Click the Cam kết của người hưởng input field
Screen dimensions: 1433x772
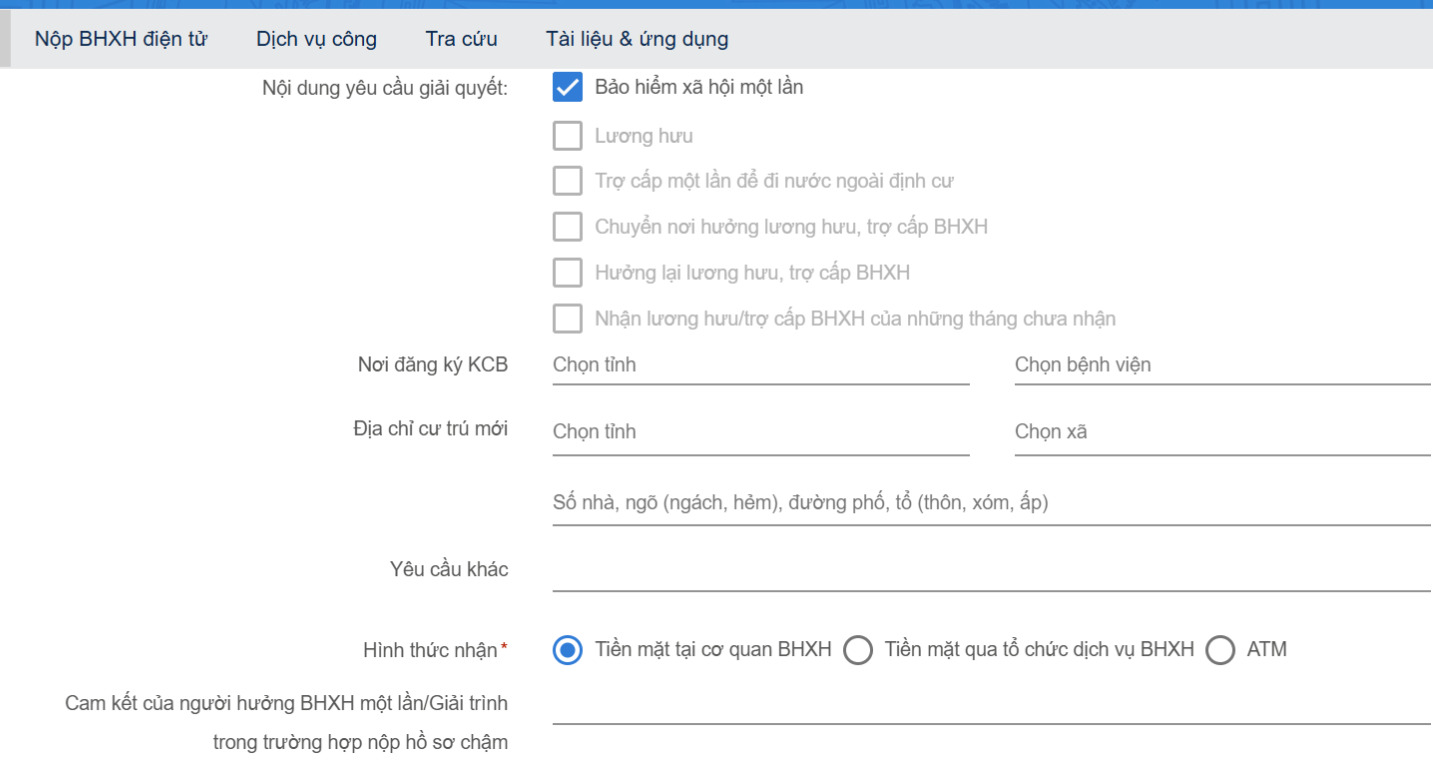(x=990, y=705)
